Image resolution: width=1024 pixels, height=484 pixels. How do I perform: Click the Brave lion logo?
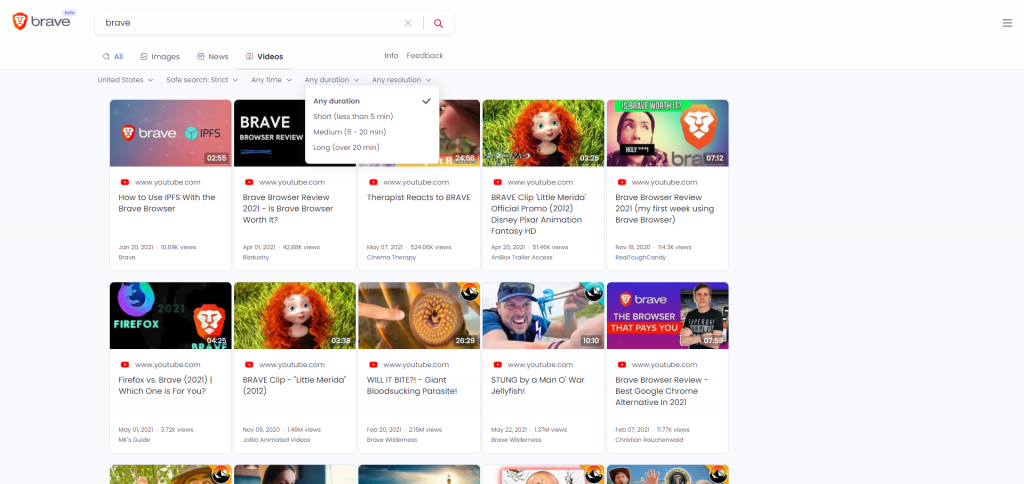[21, 22]
